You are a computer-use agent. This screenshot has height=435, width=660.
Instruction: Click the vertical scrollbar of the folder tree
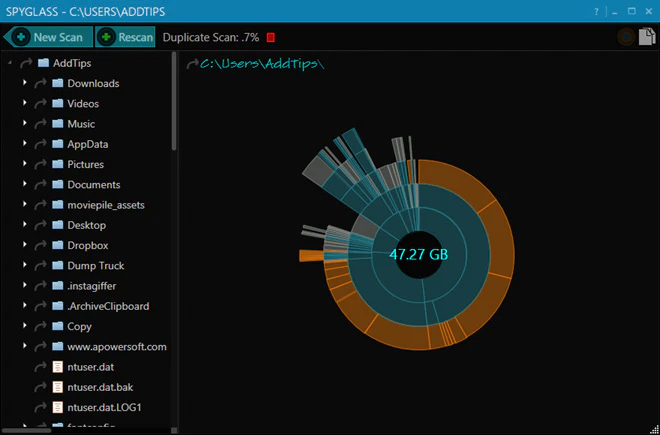174,101
